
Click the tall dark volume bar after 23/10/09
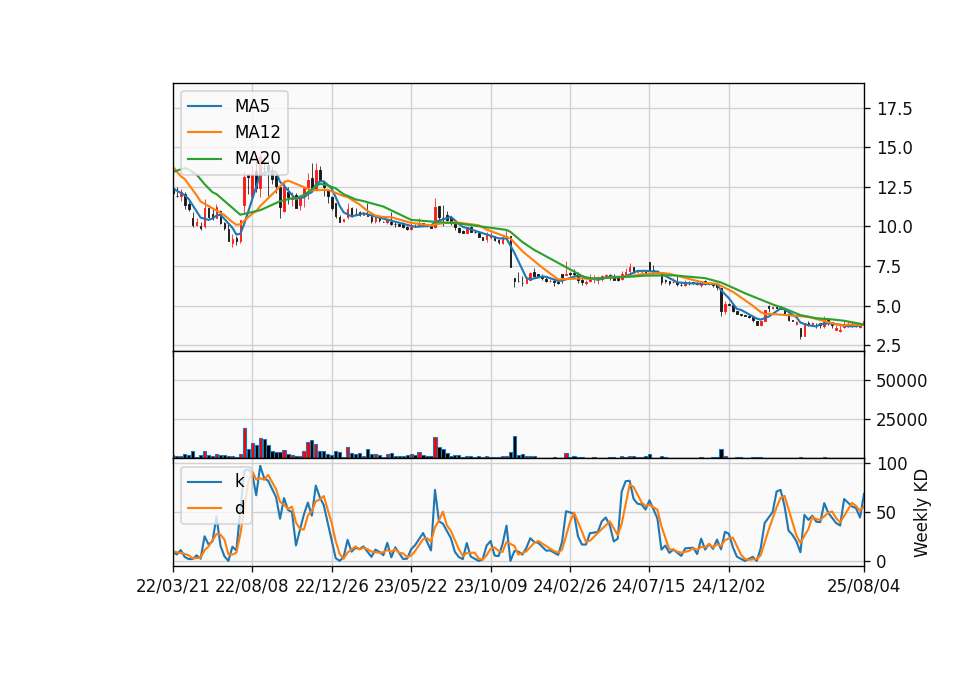point(515,447)
